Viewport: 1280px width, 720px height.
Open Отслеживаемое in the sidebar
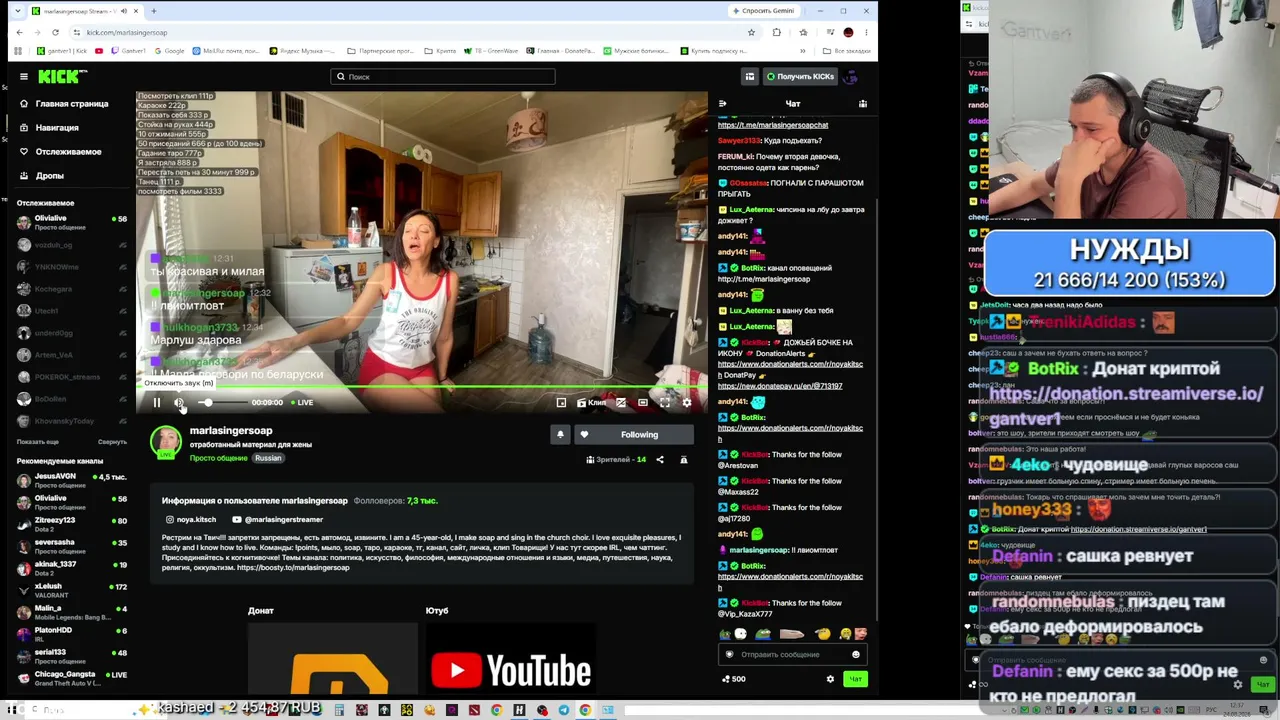[x=68, y=152]
